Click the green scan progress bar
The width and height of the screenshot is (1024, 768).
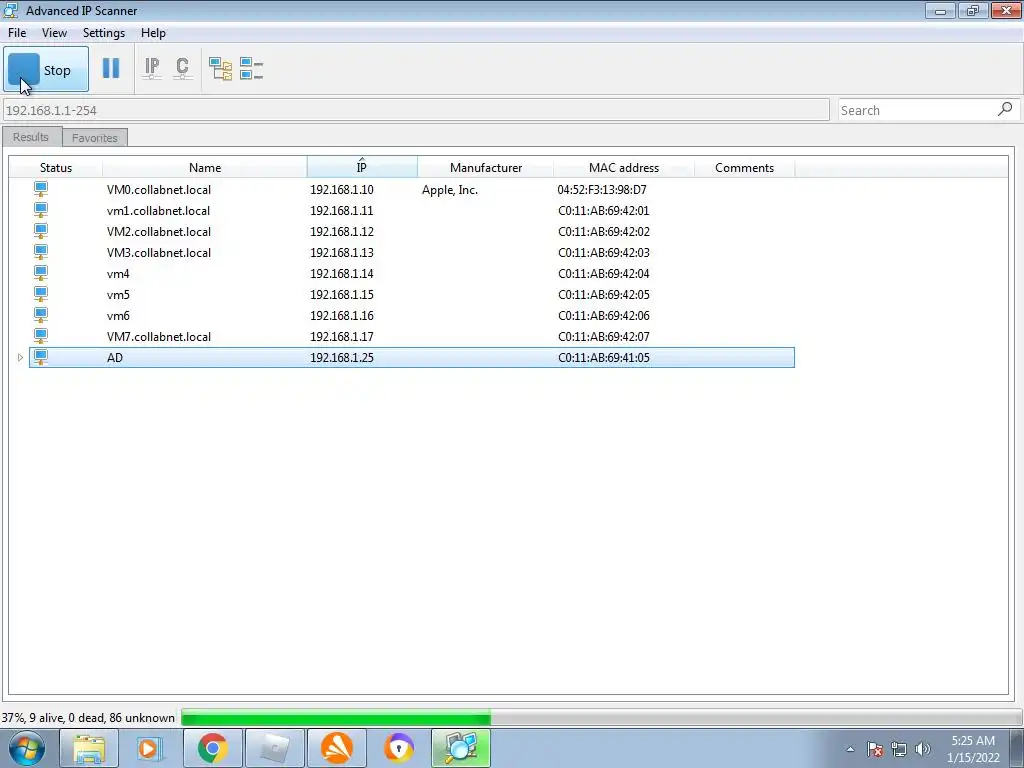tap(336, 718)
